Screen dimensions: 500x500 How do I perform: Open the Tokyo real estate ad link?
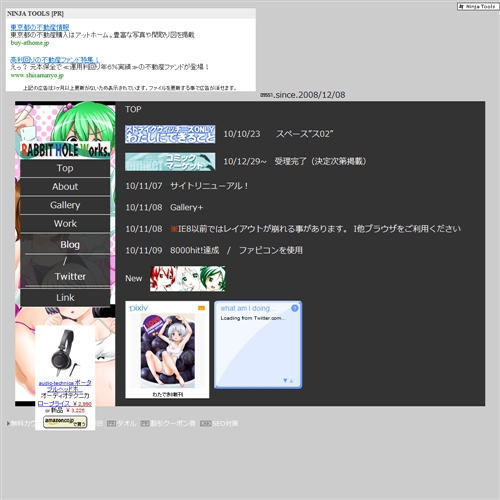(40, 27)
